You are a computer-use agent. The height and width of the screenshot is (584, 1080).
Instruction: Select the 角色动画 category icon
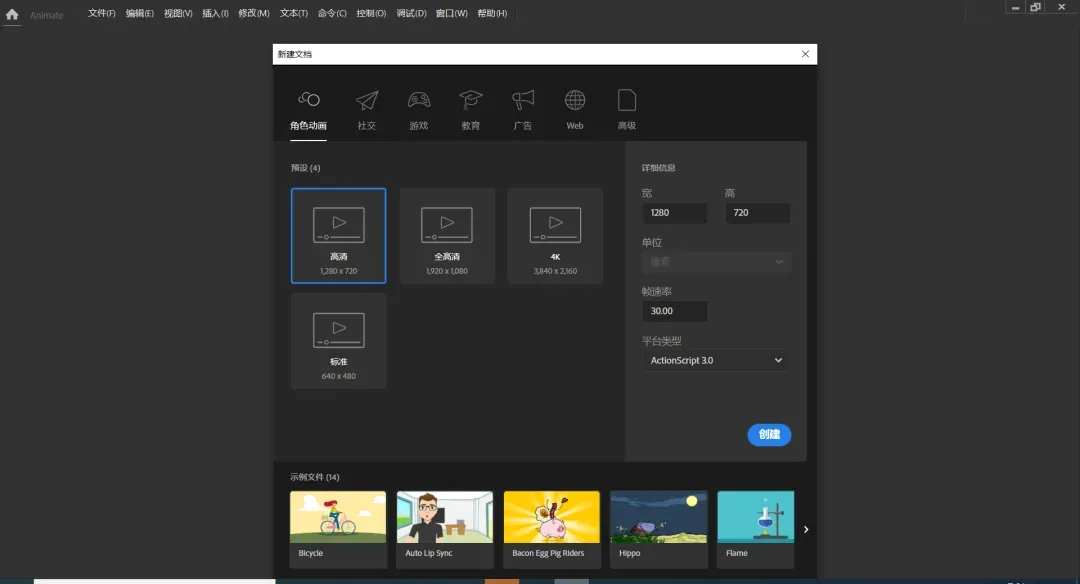point(309,100)
